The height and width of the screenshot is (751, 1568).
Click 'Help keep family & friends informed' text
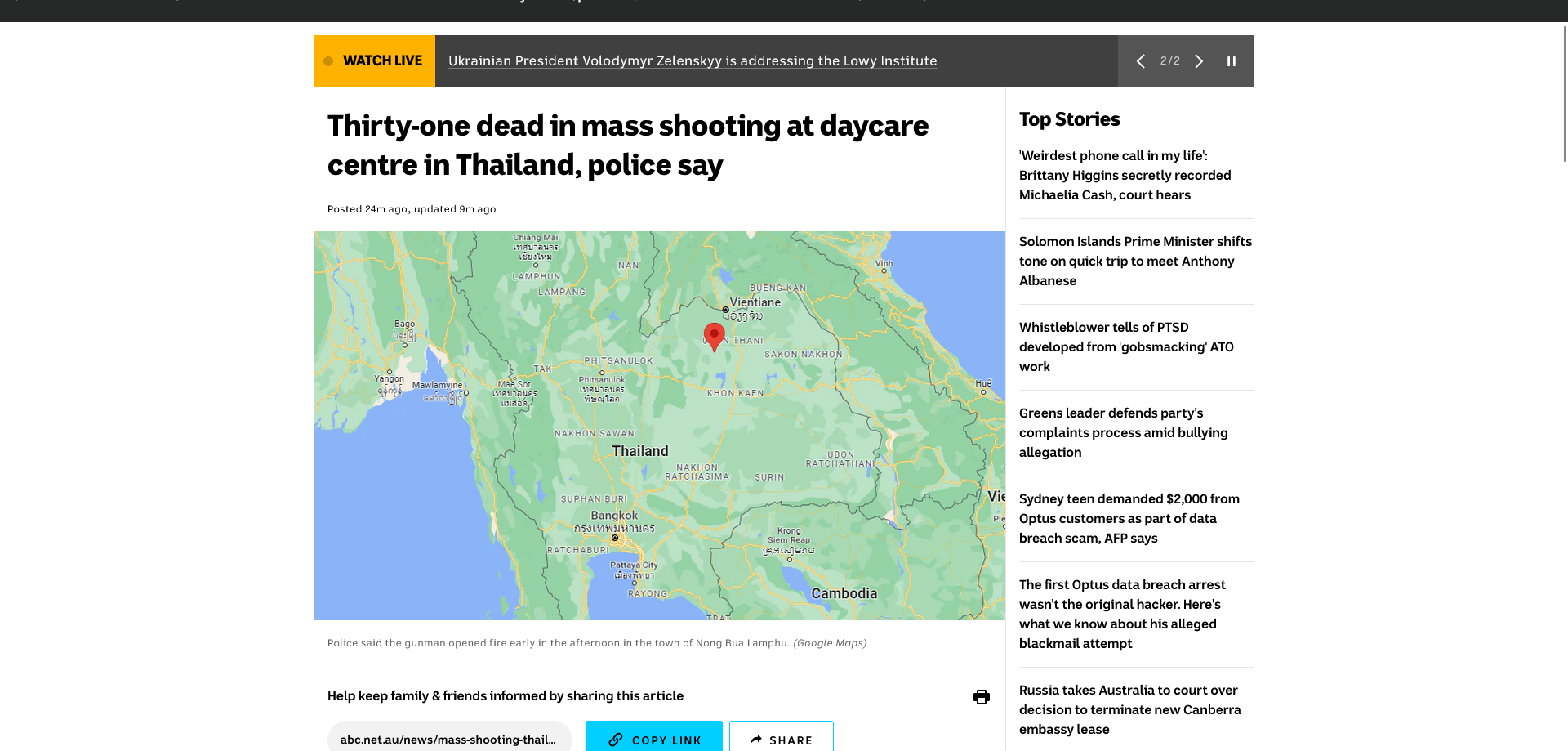click(506, 696)
